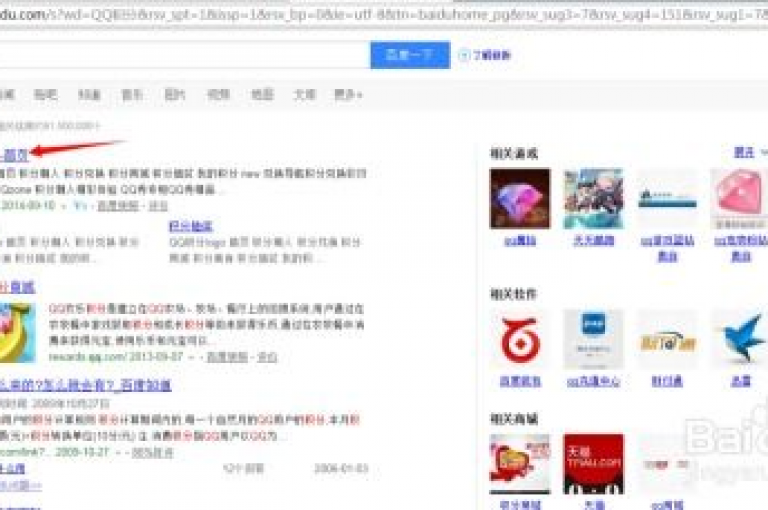Switch to the 地图 search tab
The height and width of the screenshot is (510, 768).
click(262, 95)
